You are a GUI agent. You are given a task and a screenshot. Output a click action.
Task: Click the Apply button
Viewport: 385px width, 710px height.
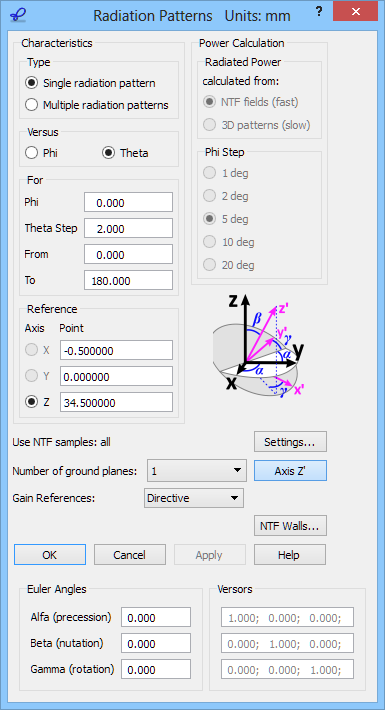point(209,555)
